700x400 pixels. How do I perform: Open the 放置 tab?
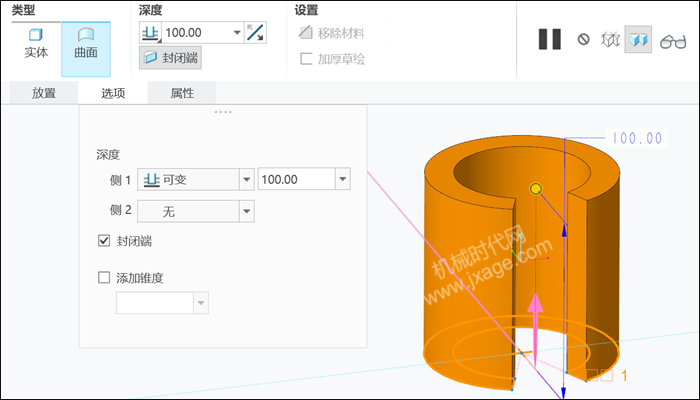coord(44,93)
